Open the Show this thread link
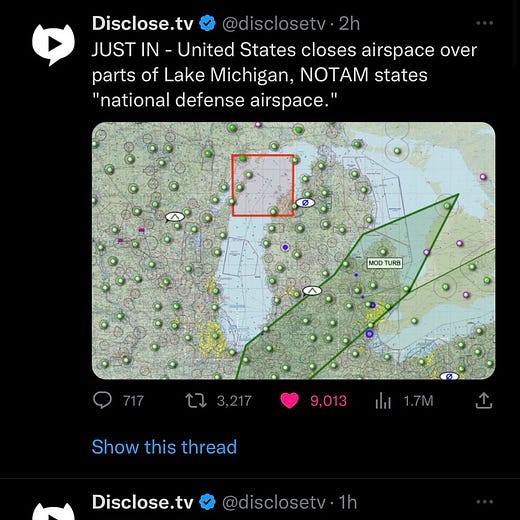 point(164,447)
